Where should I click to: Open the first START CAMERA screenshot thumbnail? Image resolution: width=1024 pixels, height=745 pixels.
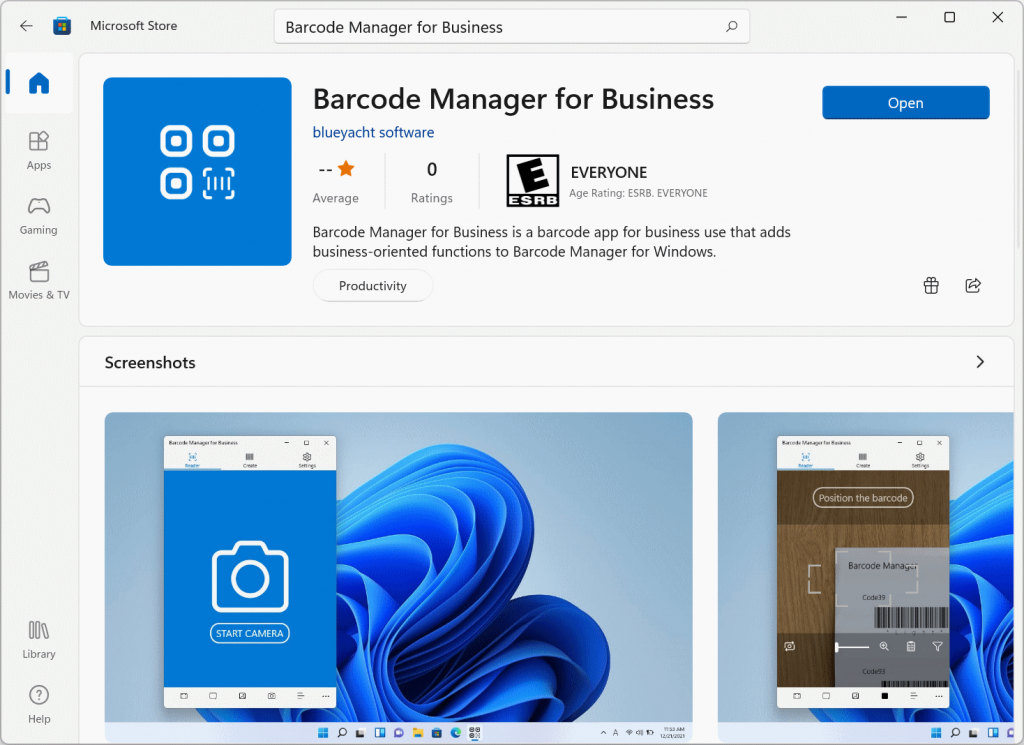tap(398, 577)
